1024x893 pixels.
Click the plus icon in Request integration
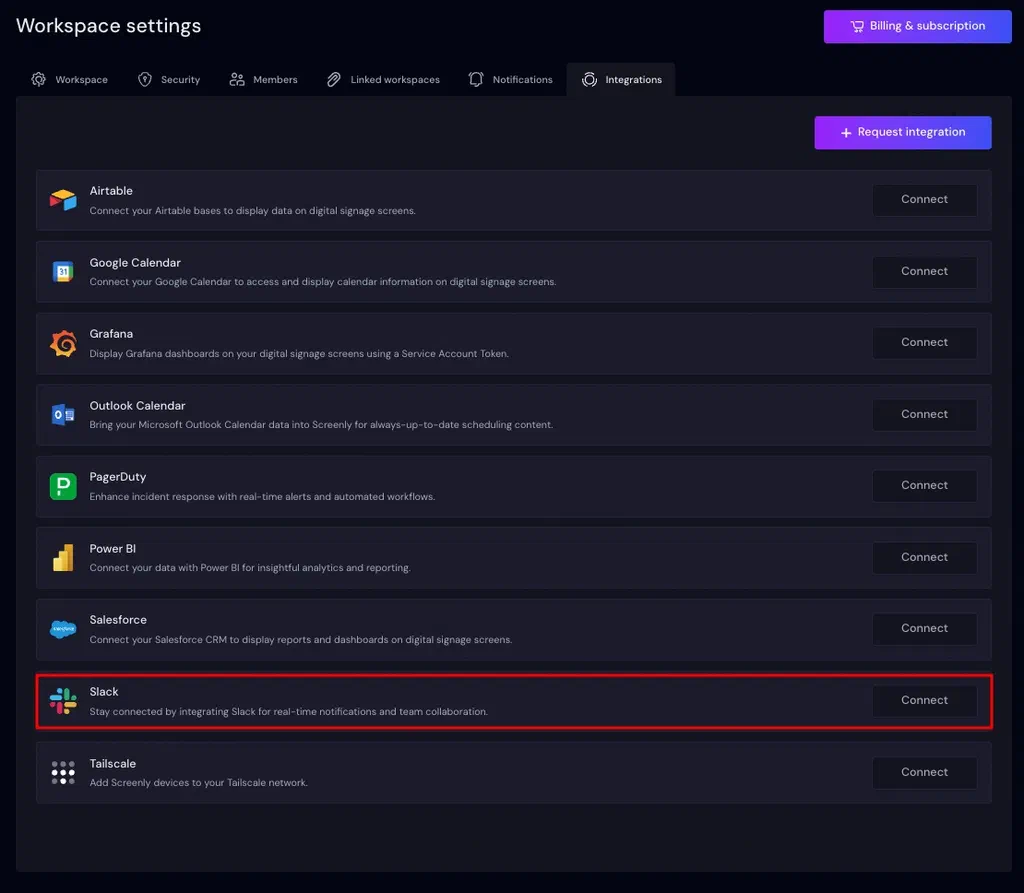tap(846, 133)
